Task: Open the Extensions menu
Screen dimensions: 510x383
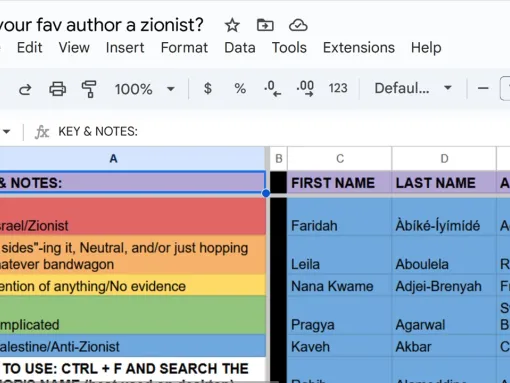Action: tap(359, 48)
